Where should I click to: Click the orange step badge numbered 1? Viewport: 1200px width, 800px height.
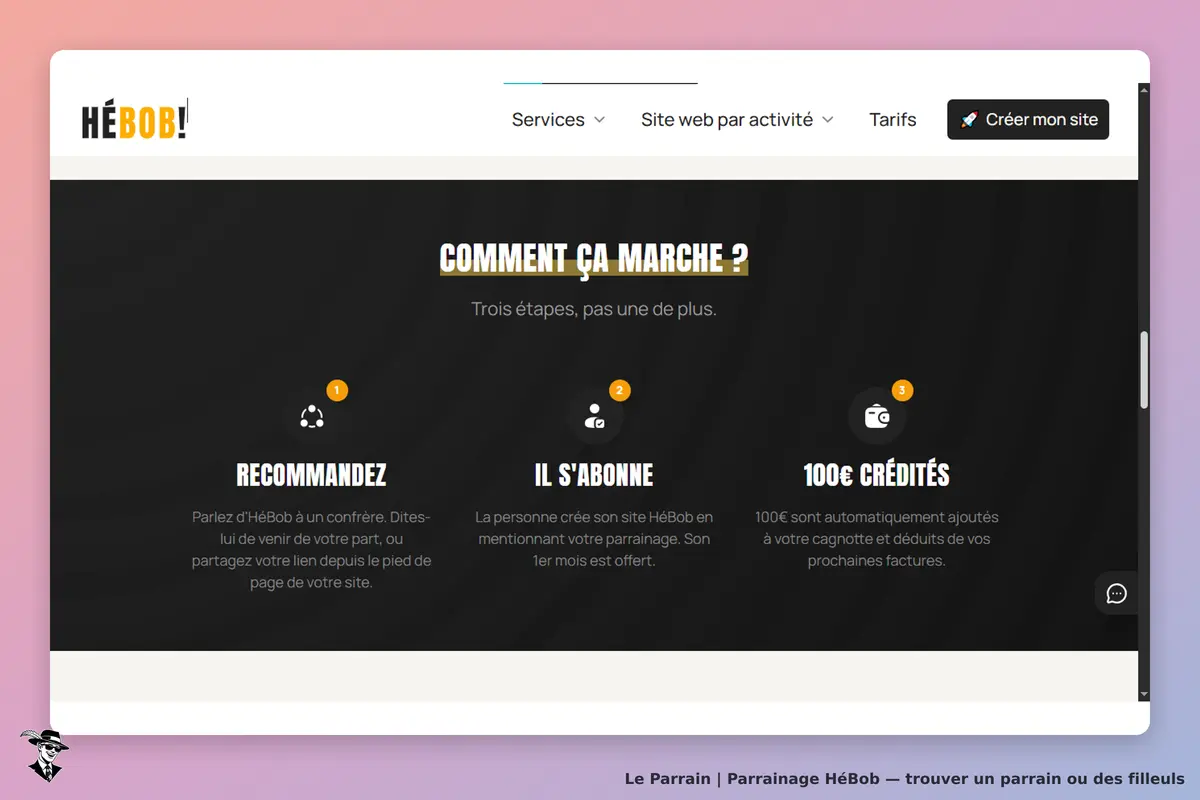(337, 390)
